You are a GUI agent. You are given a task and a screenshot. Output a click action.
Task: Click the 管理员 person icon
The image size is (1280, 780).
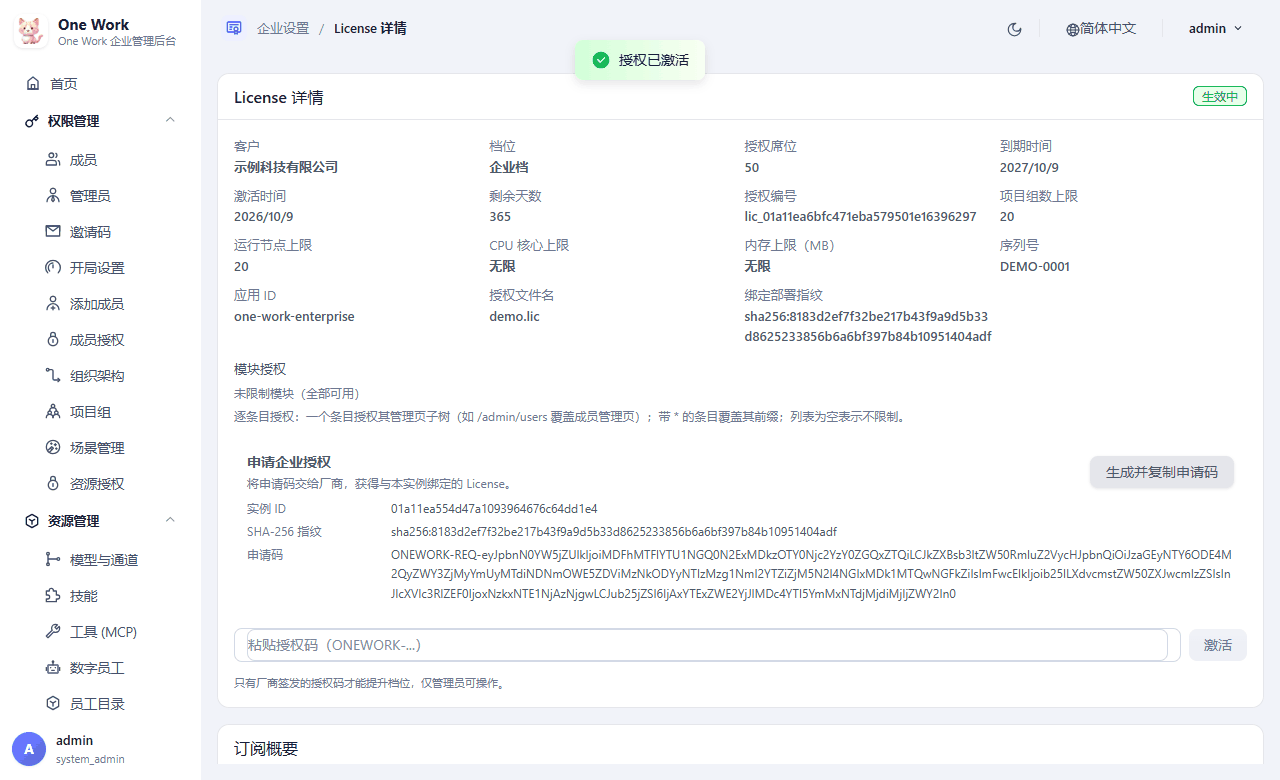click(53, 196)
